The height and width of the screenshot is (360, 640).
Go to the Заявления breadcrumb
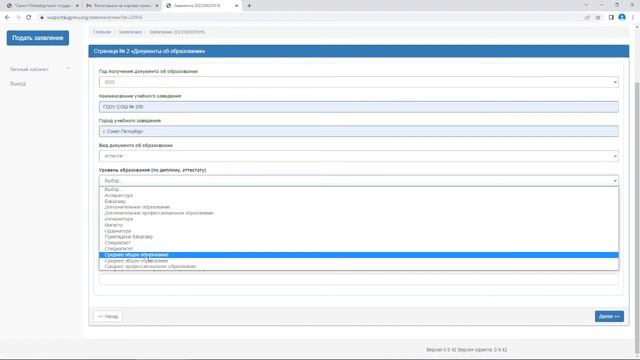(x=130, y=32)
